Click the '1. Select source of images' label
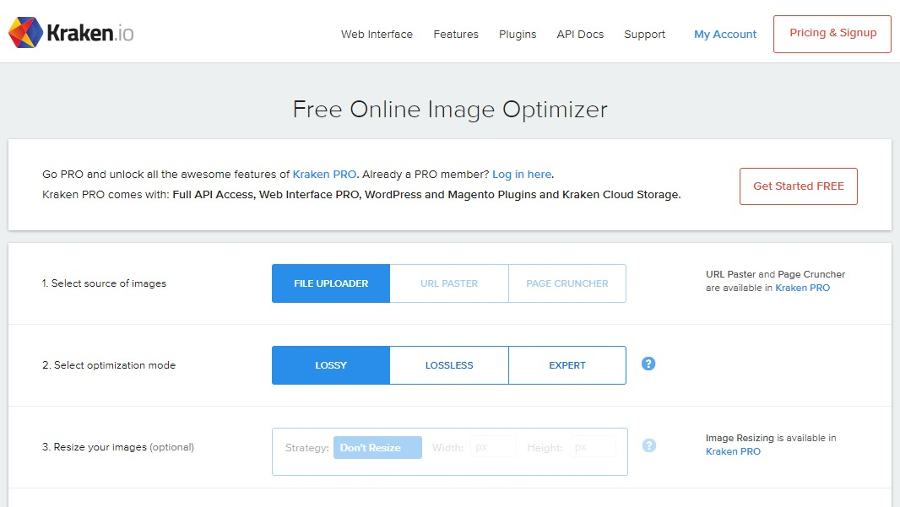 click(x=104, y=284)
